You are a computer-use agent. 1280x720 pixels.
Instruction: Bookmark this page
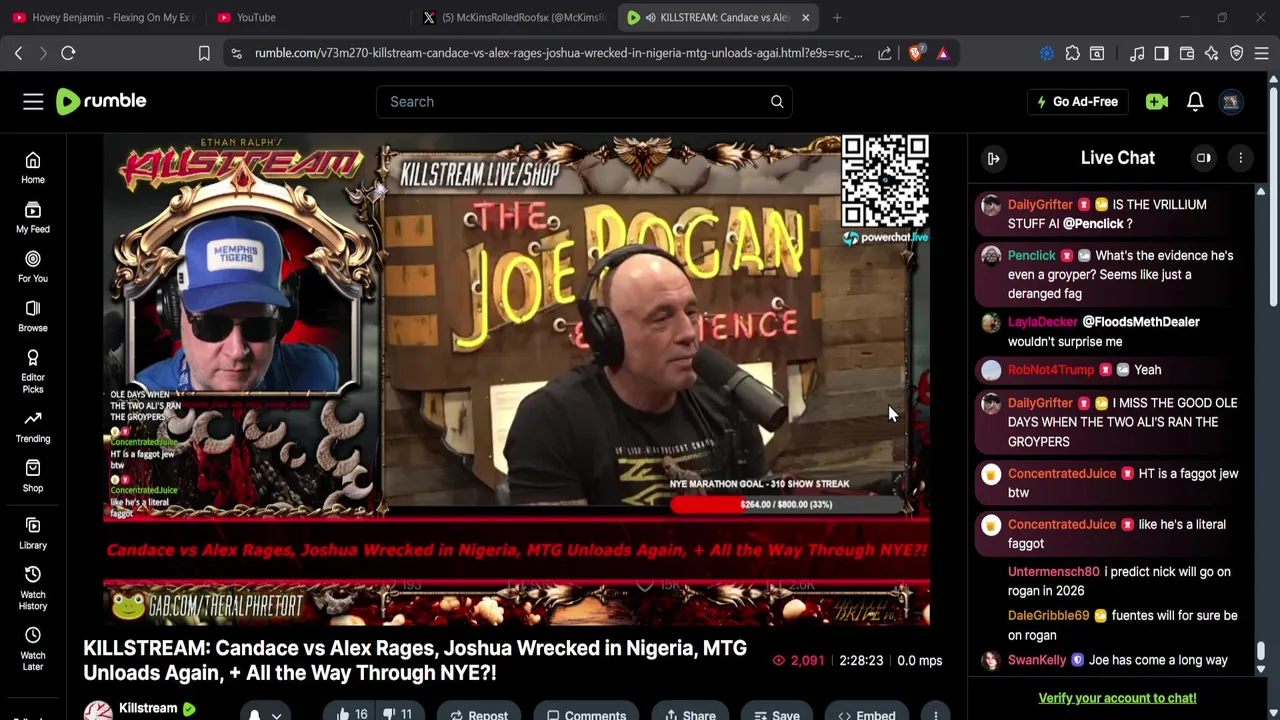(x=204, y=53)
